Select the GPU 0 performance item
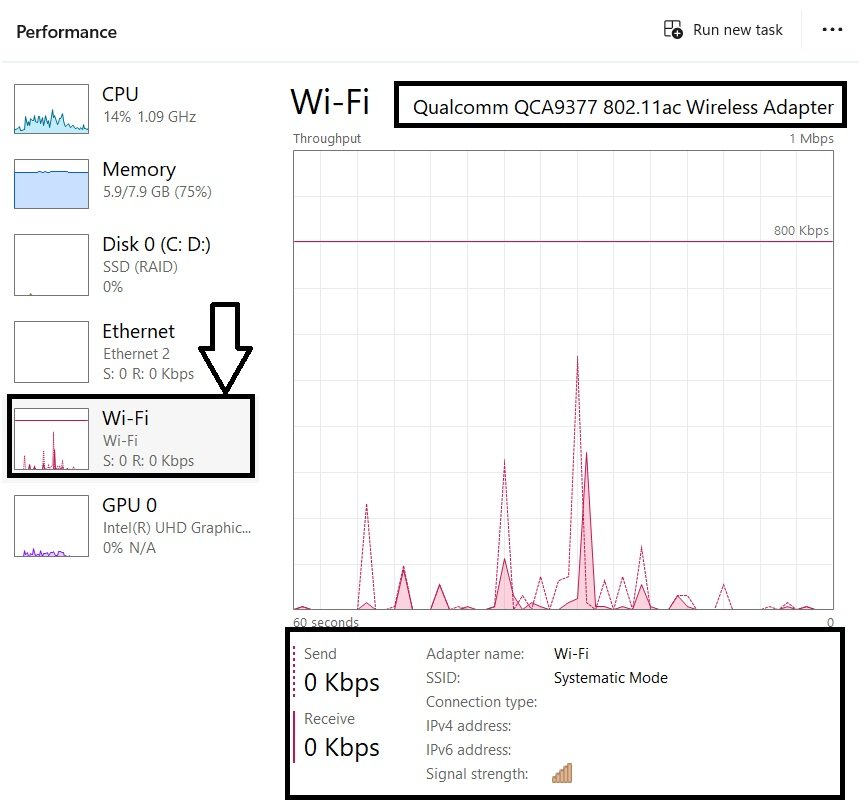The height and width of the screenshot is (804, 861). pyautogui.click(x=131, y=526)
